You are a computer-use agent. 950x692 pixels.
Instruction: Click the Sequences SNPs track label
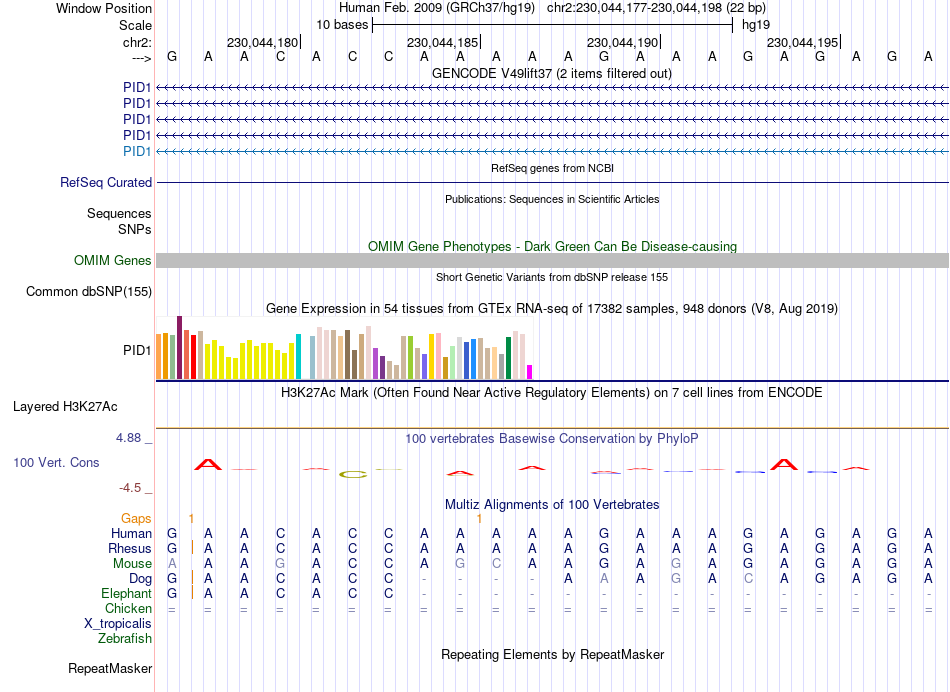point(119,221)
